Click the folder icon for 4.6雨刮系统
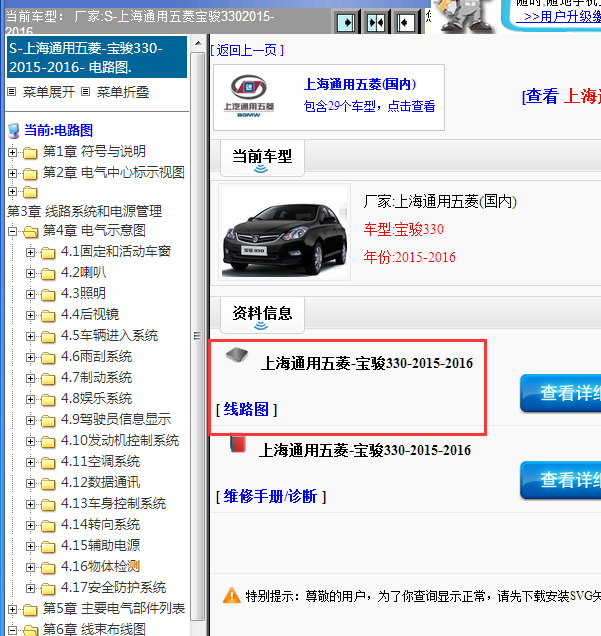Screen dimensions: 601x636 [48, 358]
